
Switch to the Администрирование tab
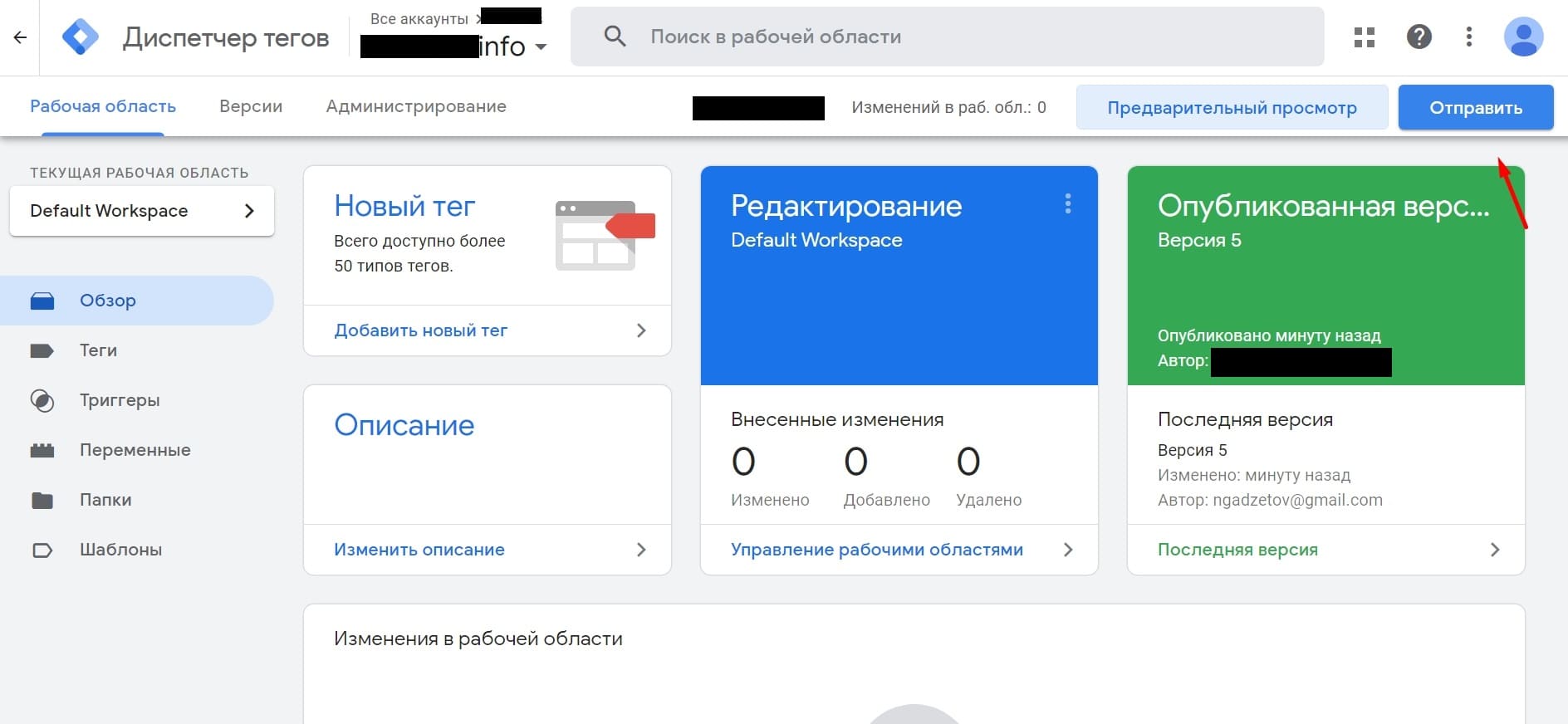[416, 106]
